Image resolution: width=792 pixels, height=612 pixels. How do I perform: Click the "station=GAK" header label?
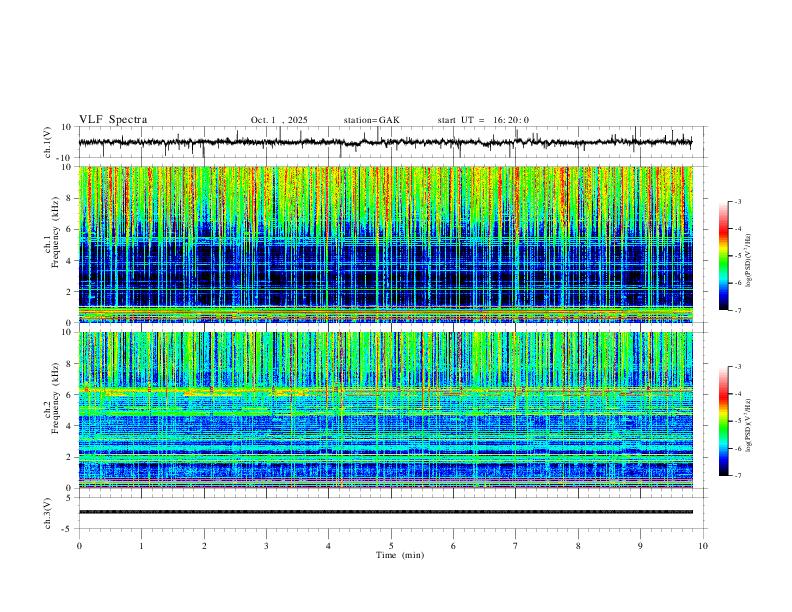(x=371, y=120)
